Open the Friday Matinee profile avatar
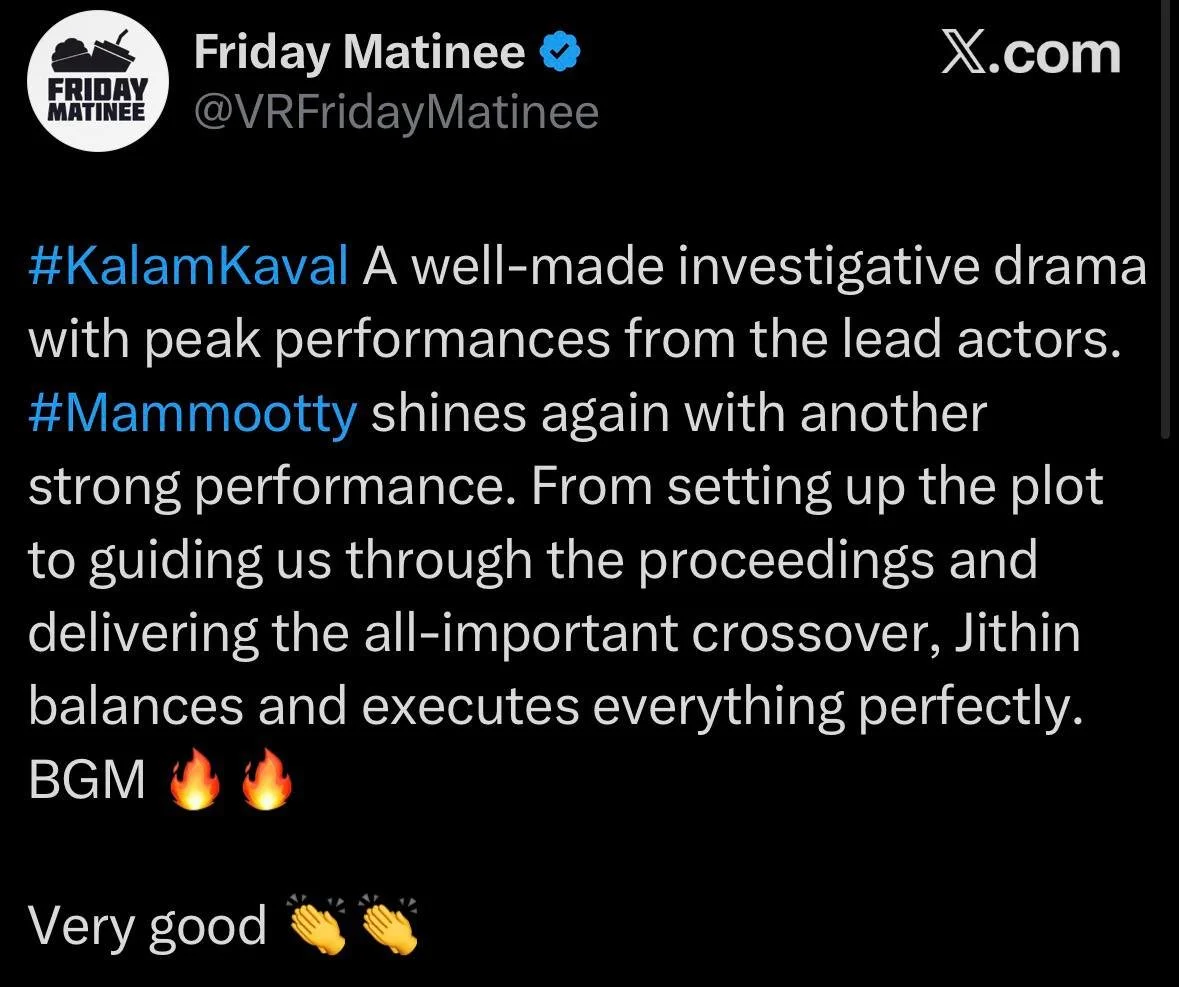This screenshot has height=987, width=1179. 97,80
